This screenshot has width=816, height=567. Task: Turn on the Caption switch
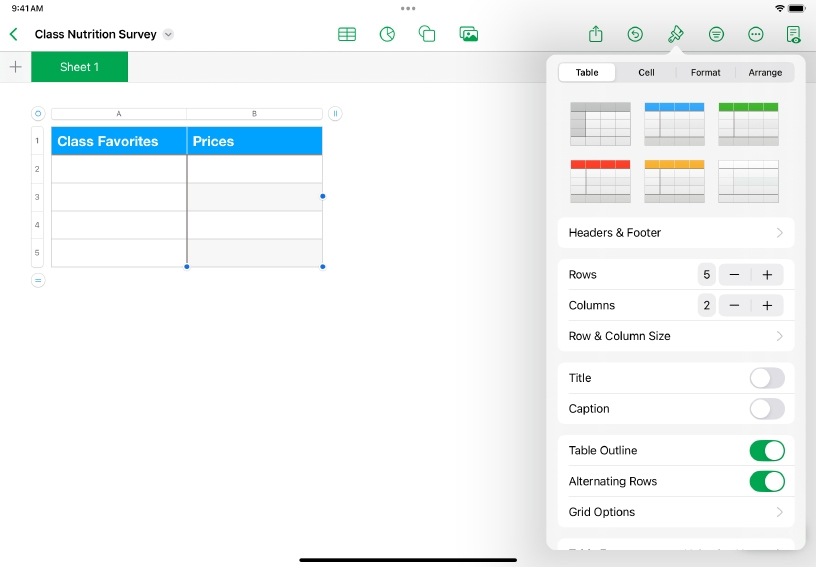(766, 409)
